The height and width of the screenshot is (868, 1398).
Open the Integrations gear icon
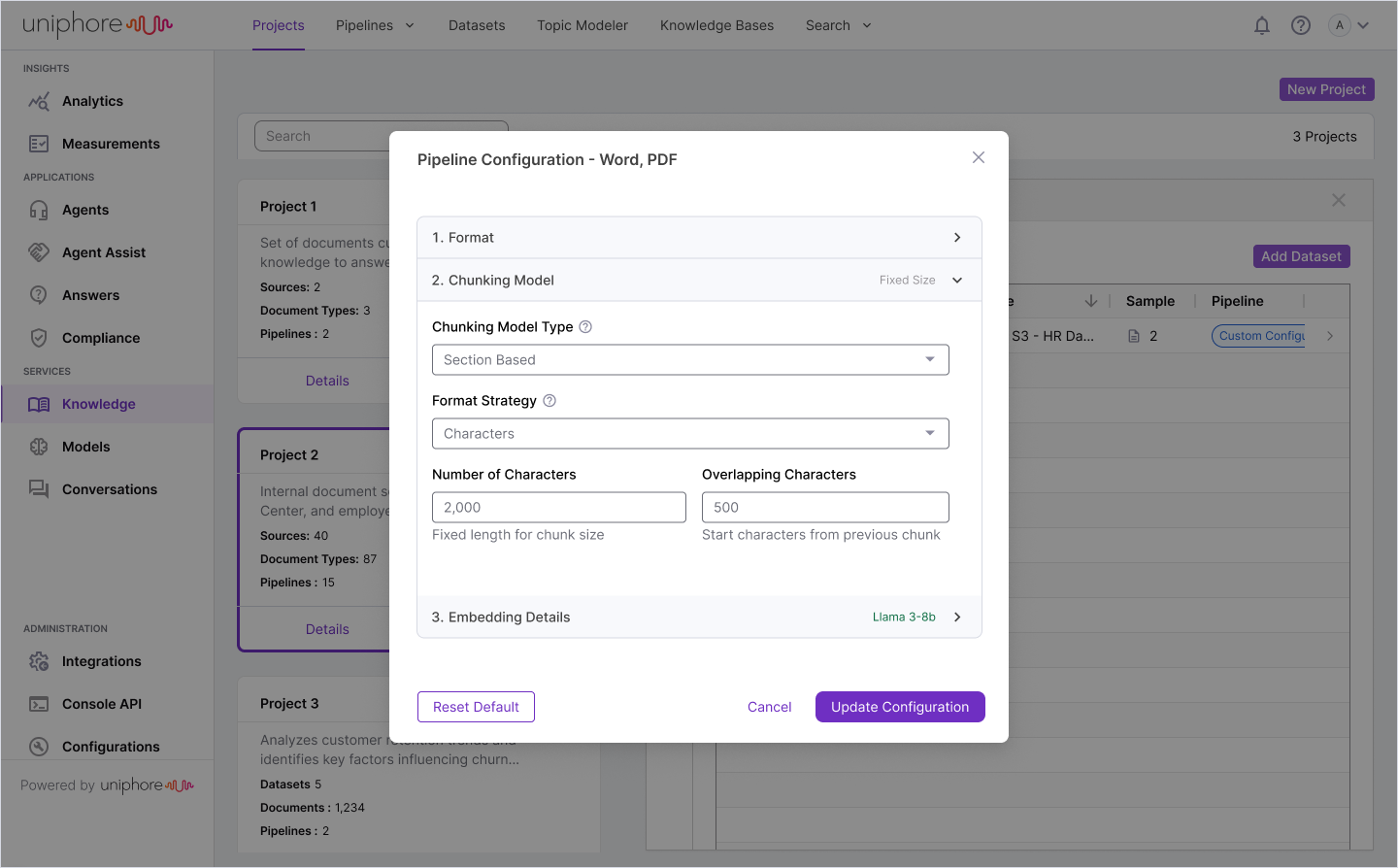pos(39,661)
